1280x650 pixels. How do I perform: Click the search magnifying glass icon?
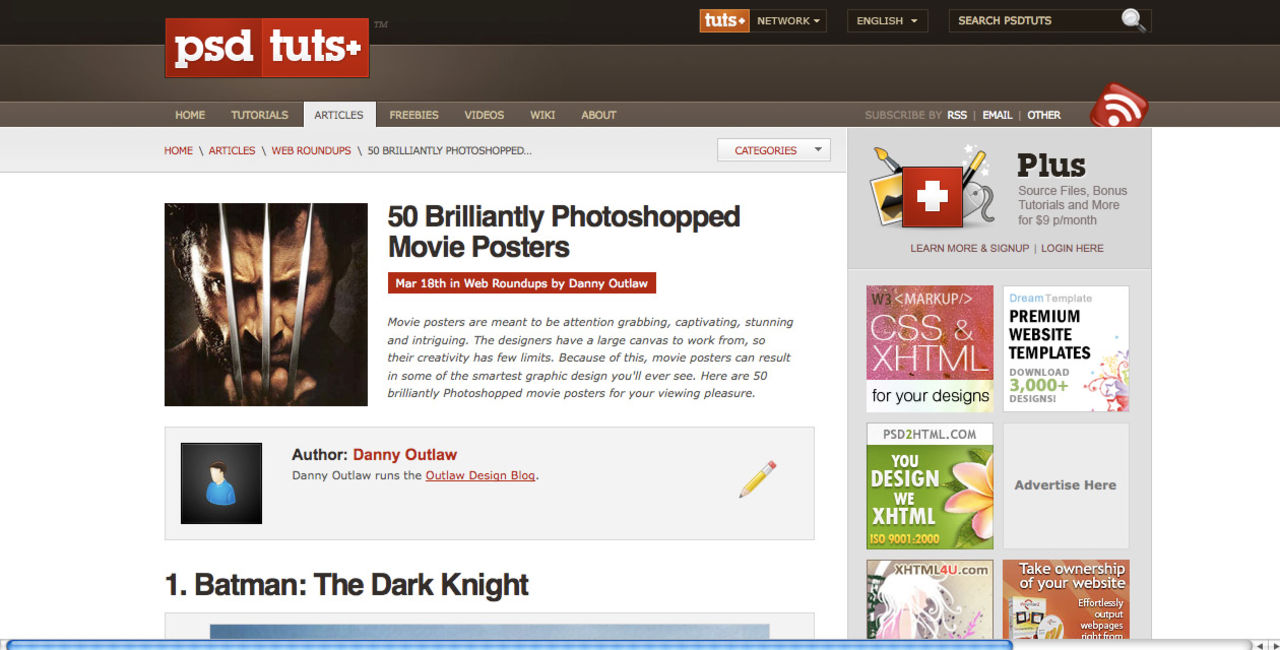[1133, 20]
